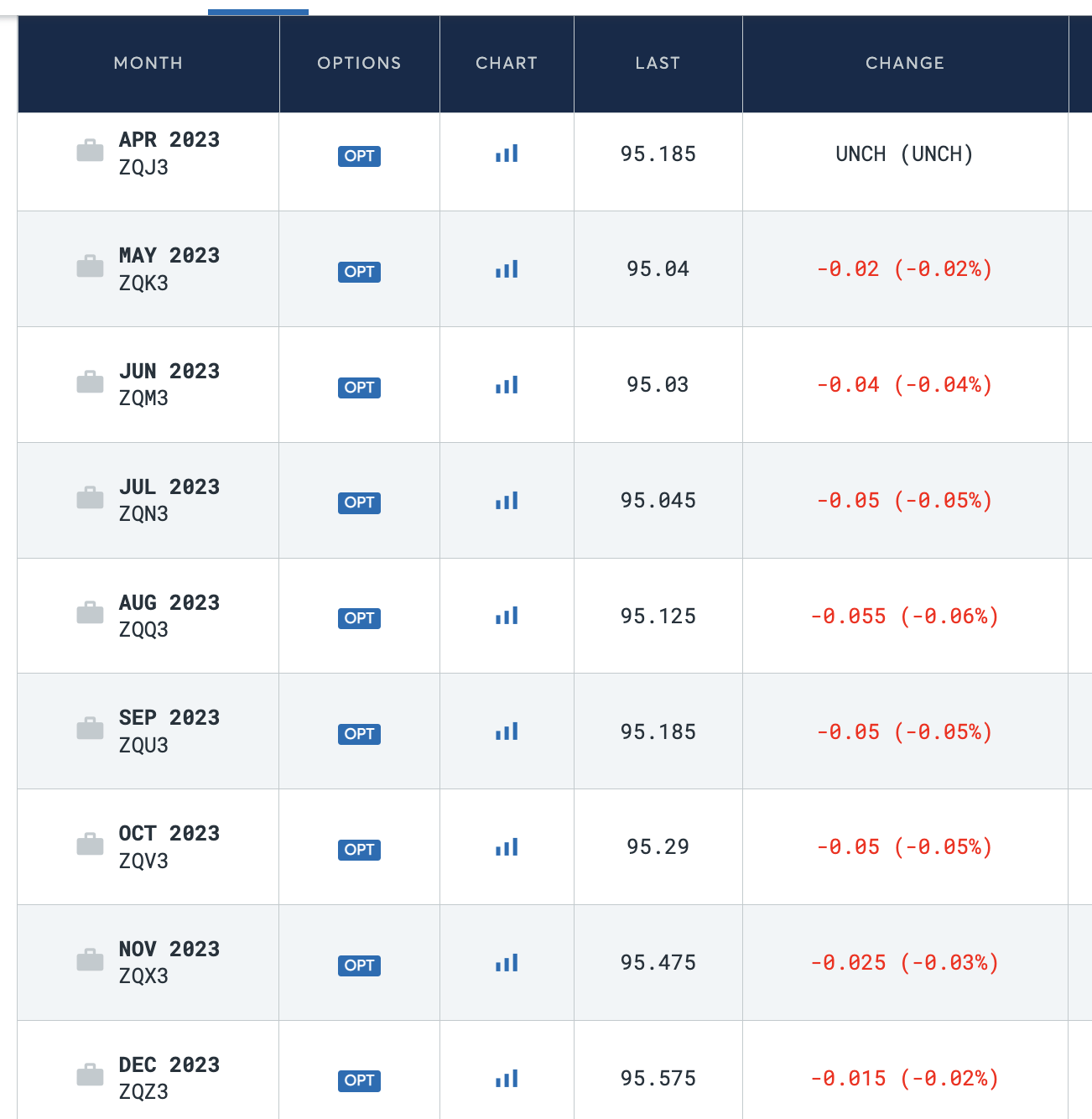
Task: Click the chart icon for AUG 2023 ZQQ3
Action: point(506,616)
